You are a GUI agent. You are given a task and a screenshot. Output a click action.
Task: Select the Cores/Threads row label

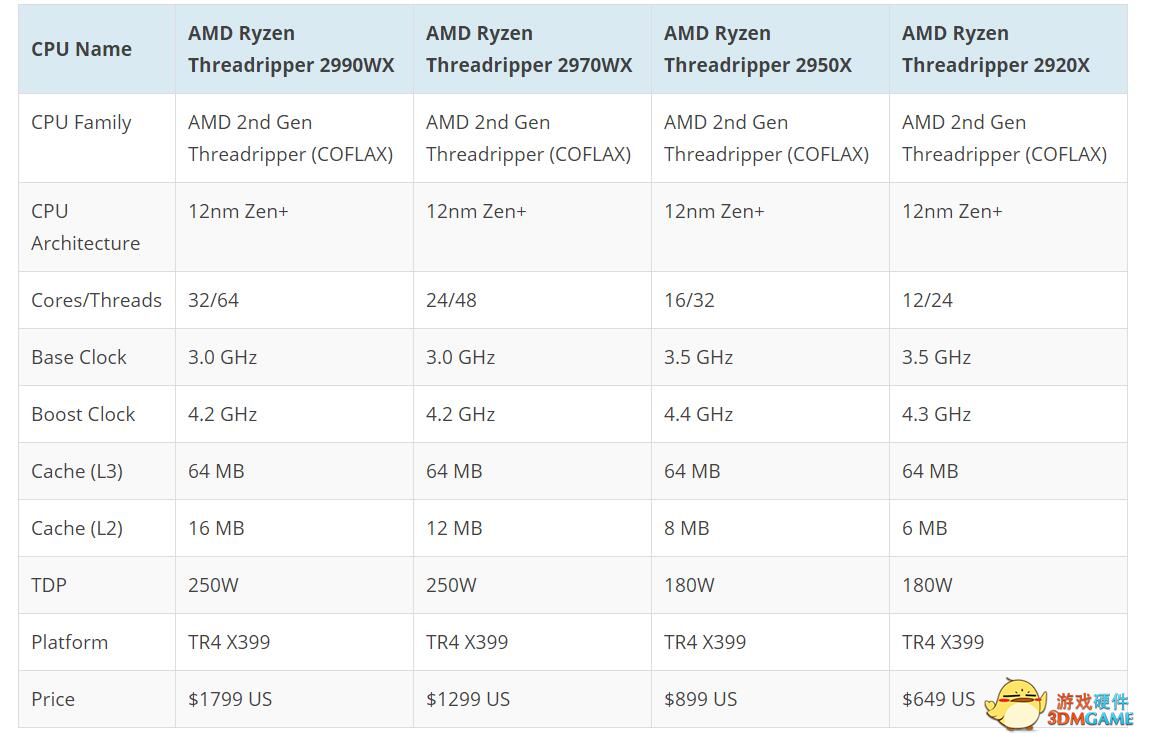[x=96, y=300]
